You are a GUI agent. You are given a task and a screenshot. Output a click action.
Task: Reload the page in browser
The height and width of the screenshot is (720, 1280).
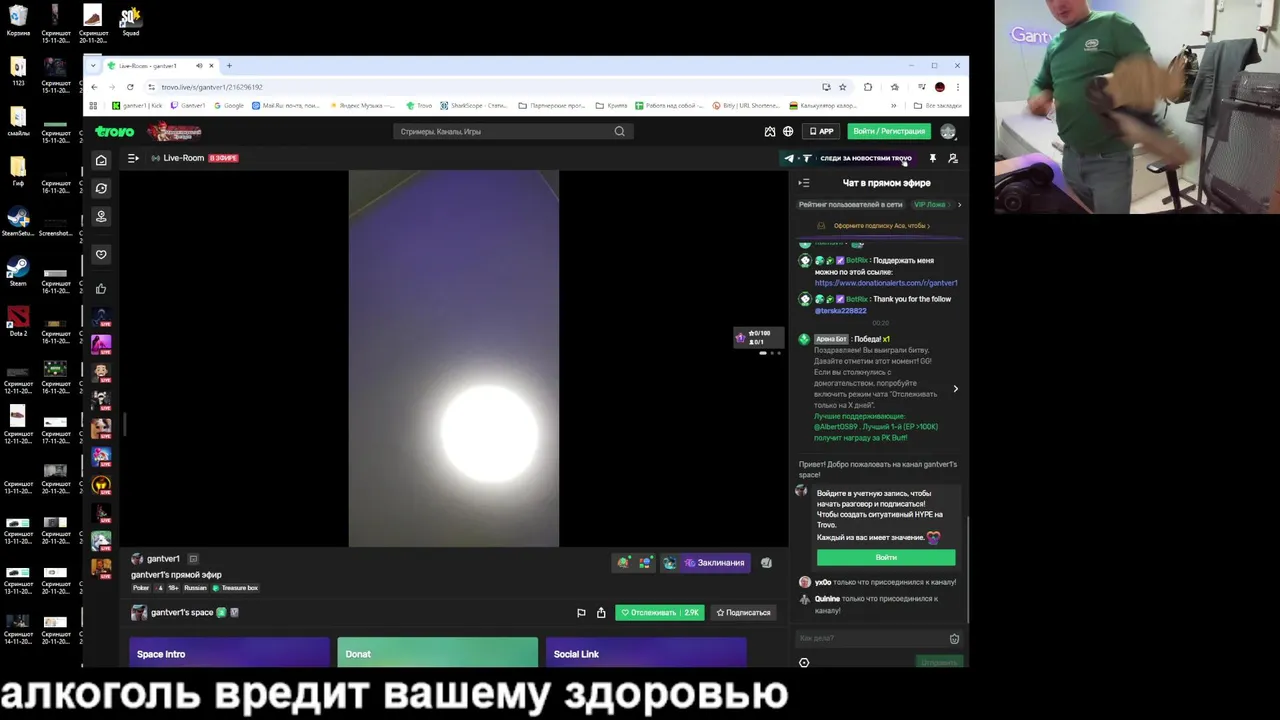pos(130,87)
